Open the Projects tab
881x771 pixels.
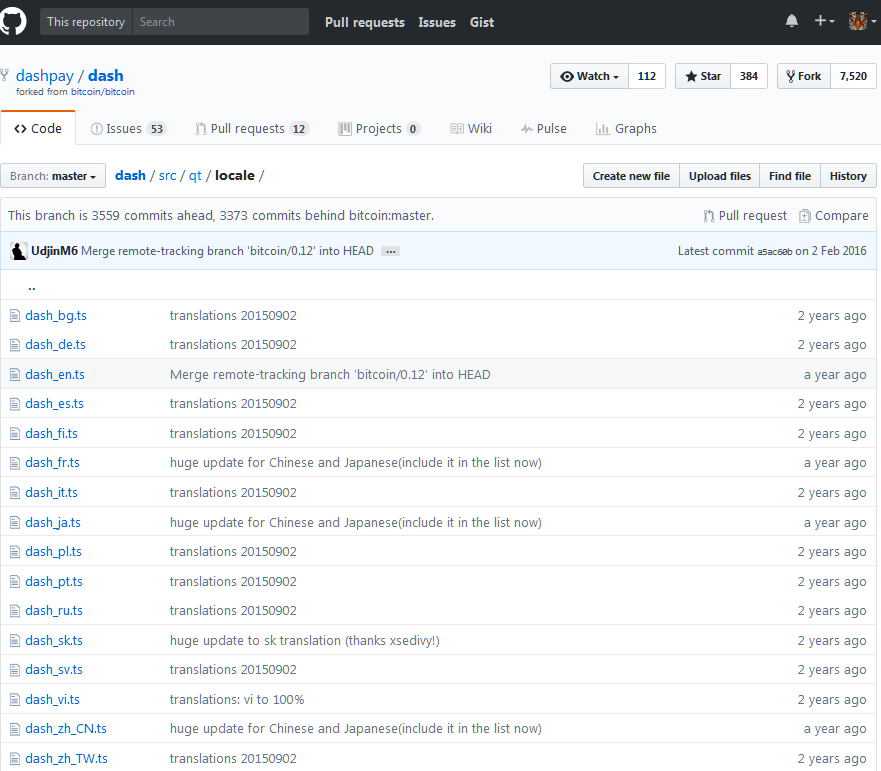pyautogui.click(x=379, y=129)
